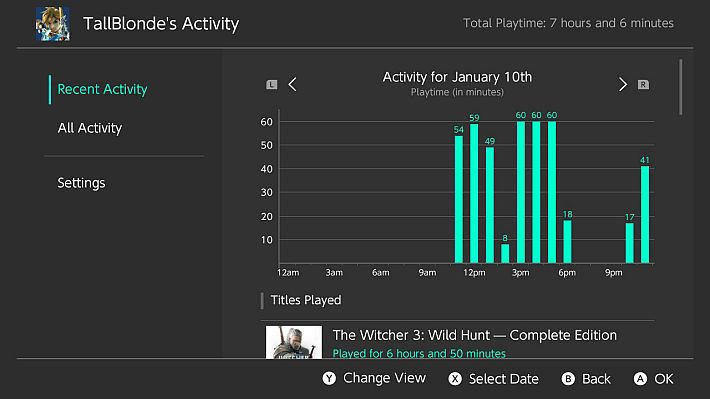Click the 59 minute bar in chart
This screenshot has height=399, width=710.
click(x=474, y=193)
